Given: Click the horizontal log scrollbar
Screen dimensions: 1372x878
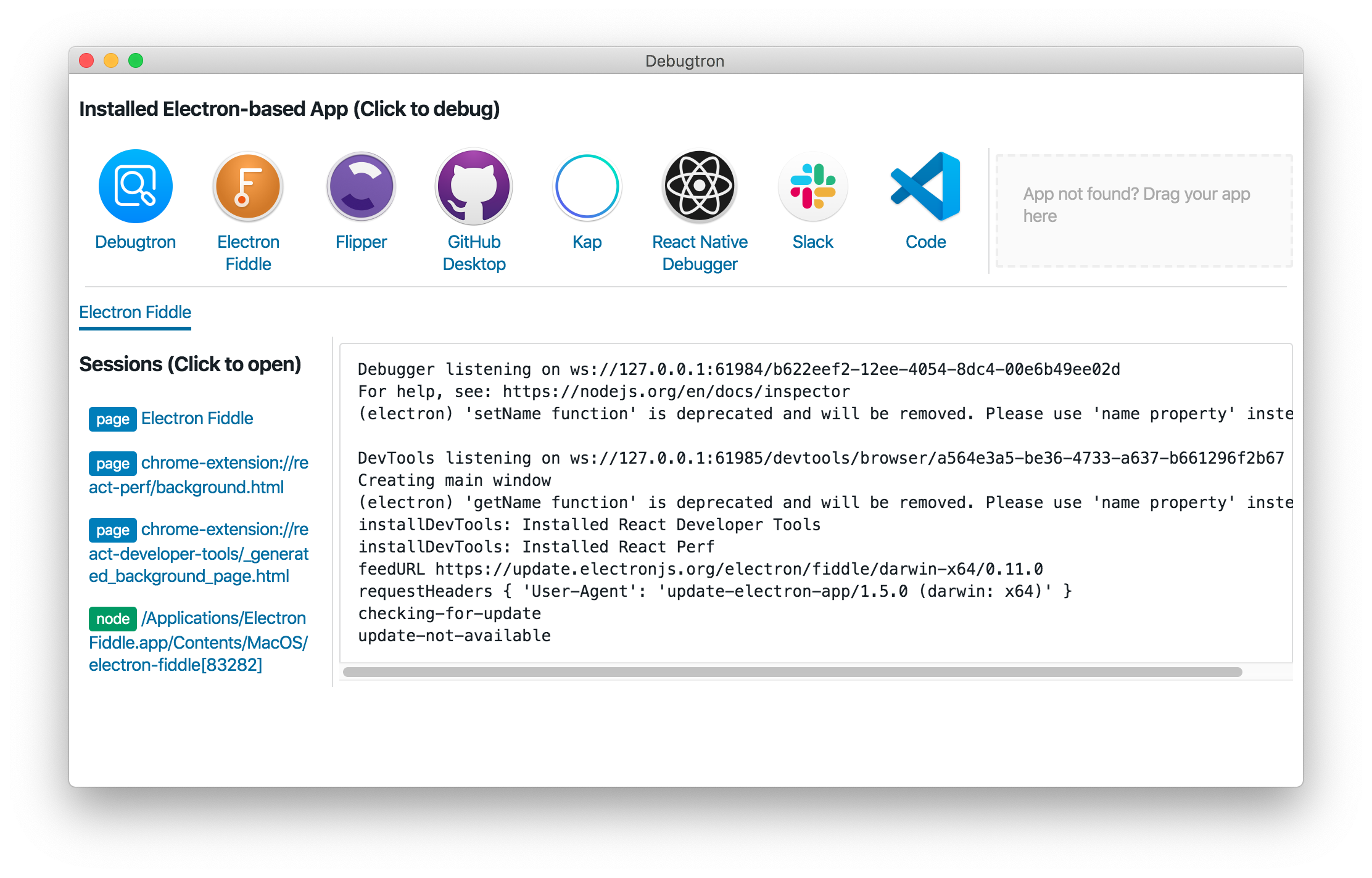Looking at the screenshot, I should coord(792,672).
